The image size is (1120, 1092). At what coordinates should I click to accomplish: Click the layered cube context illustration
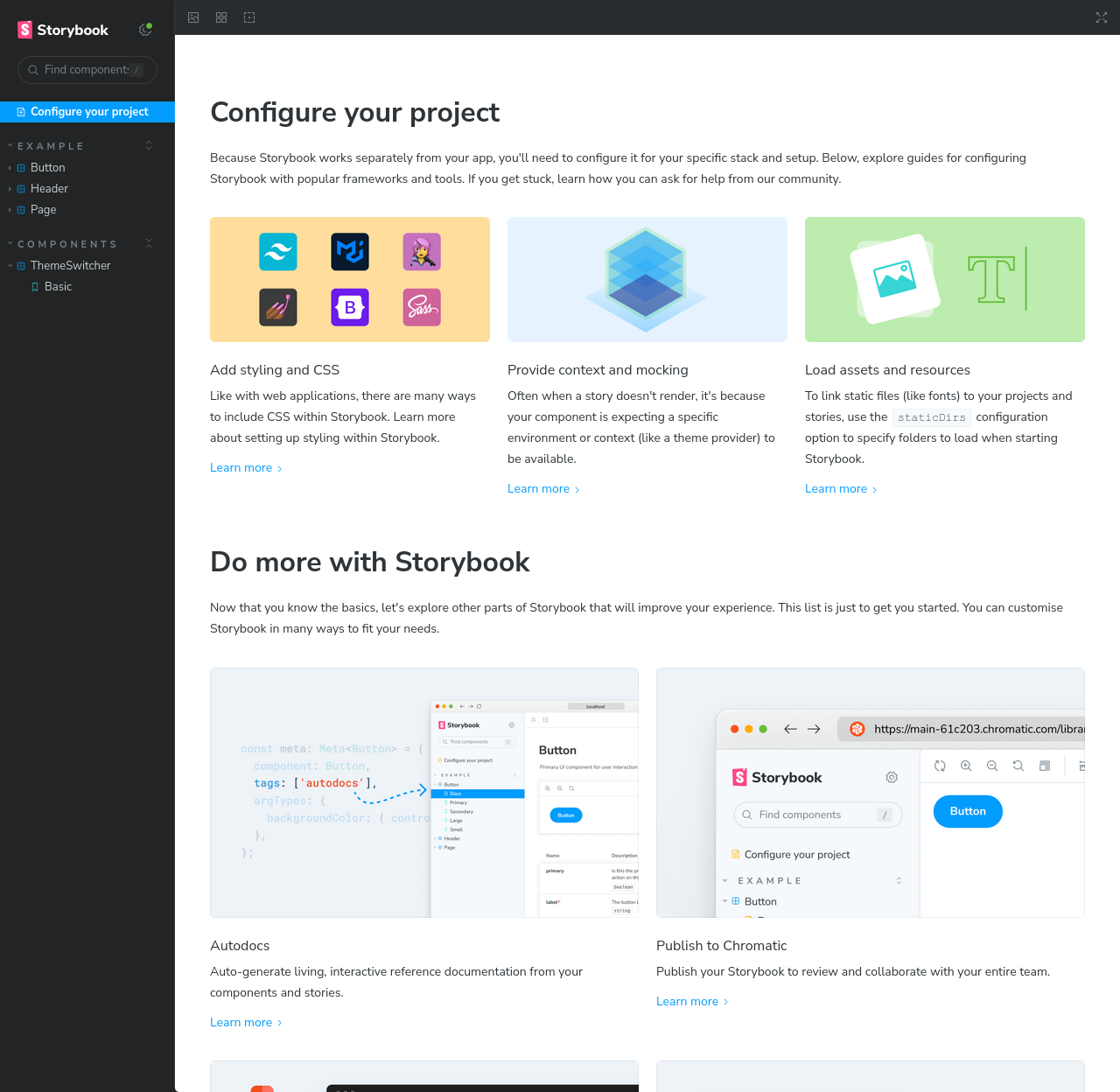(x=647, y=279)
